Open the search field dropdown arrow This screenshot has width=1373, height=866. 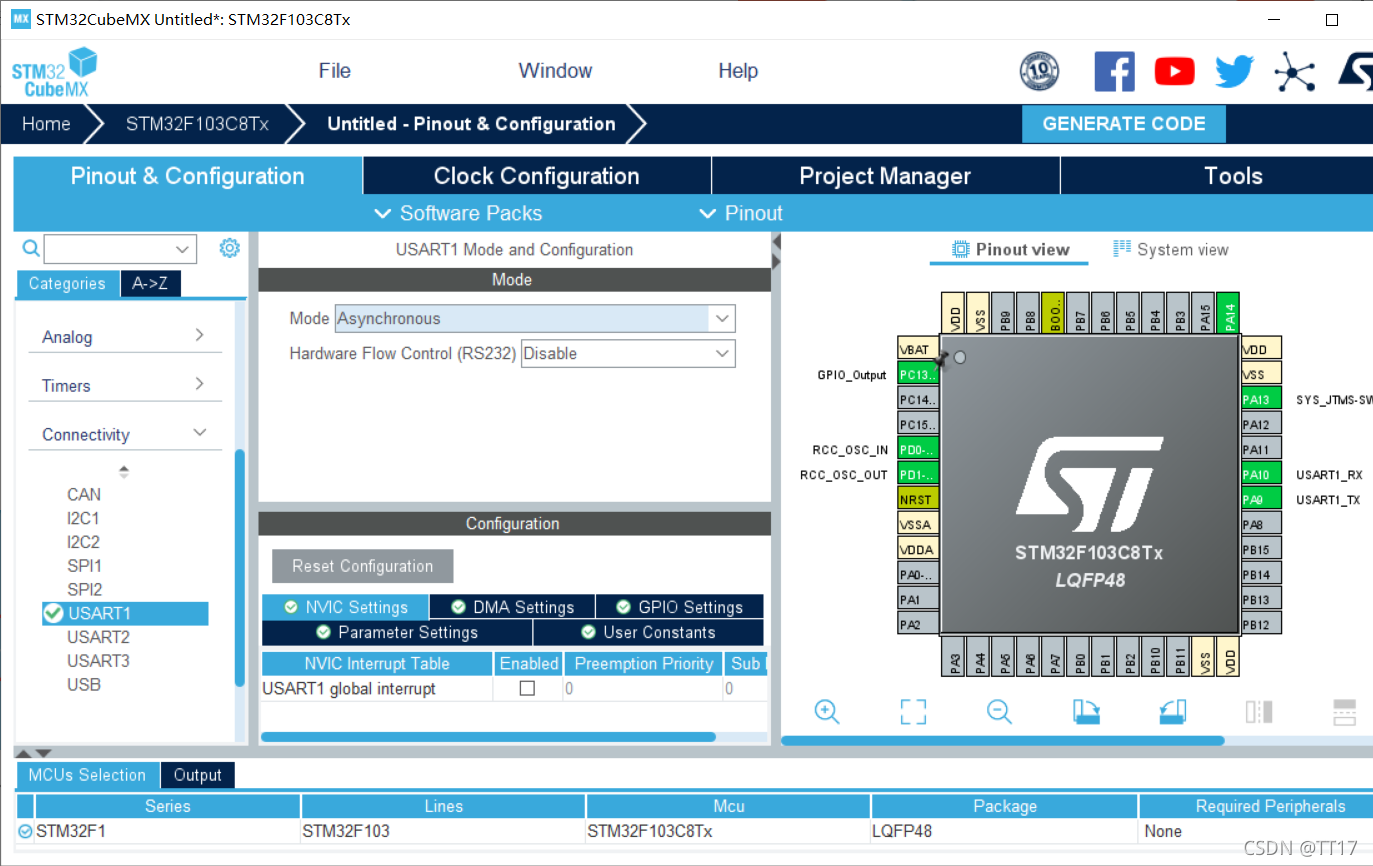[183, 249]
